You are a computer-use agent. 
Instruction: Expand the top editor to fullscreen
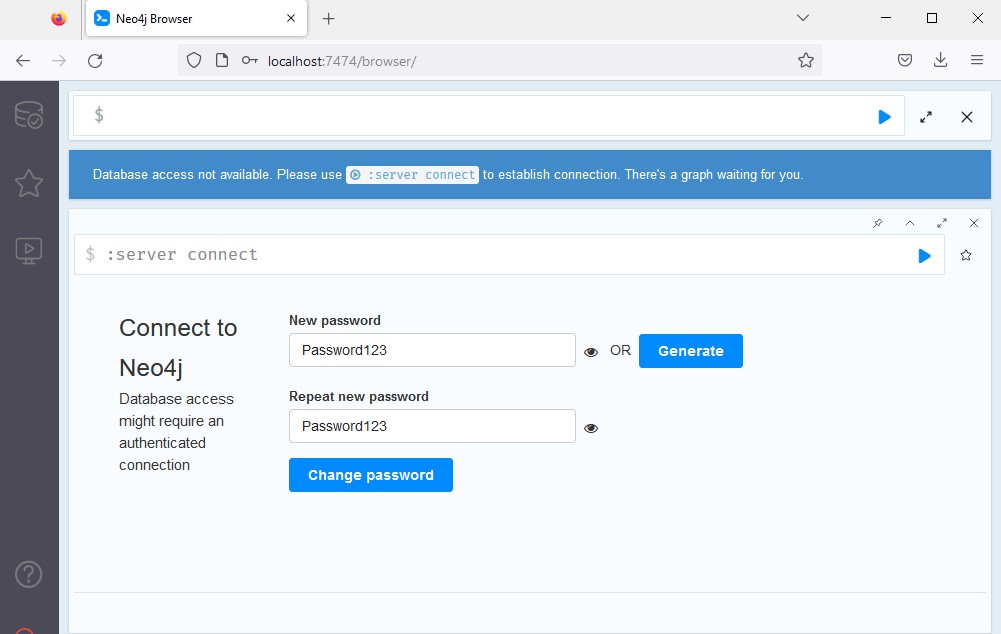click(x=926, y=117)
